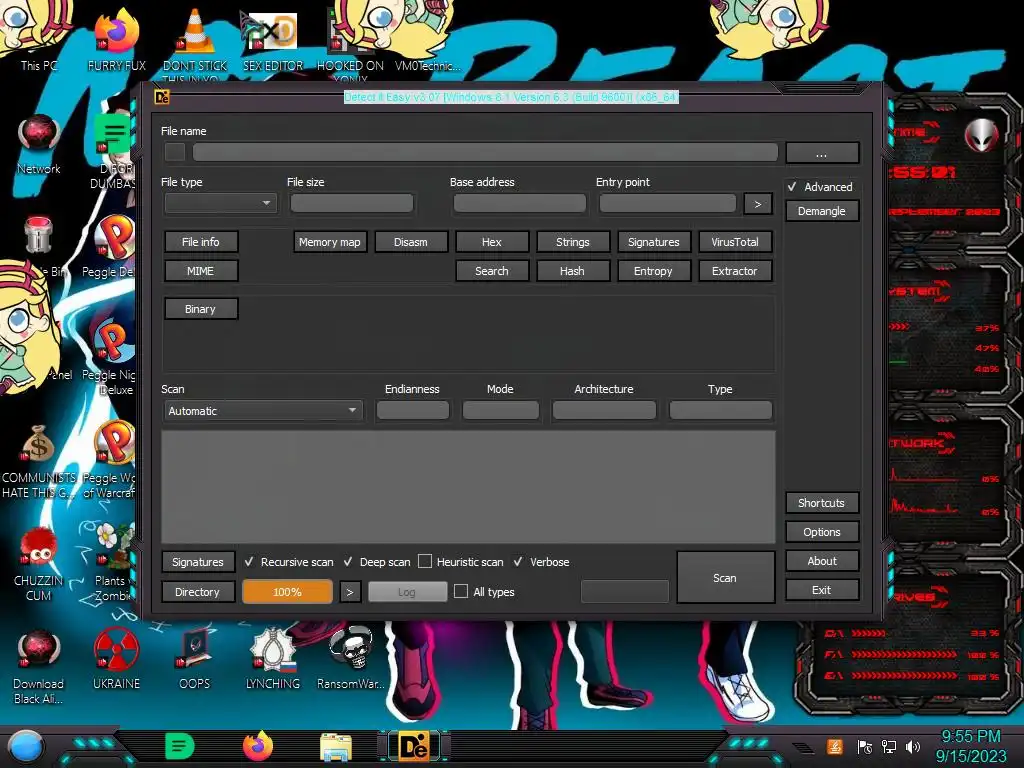Click the VirusTotal button
This screenshot has height=768, width=1024.
coord(735,242)
